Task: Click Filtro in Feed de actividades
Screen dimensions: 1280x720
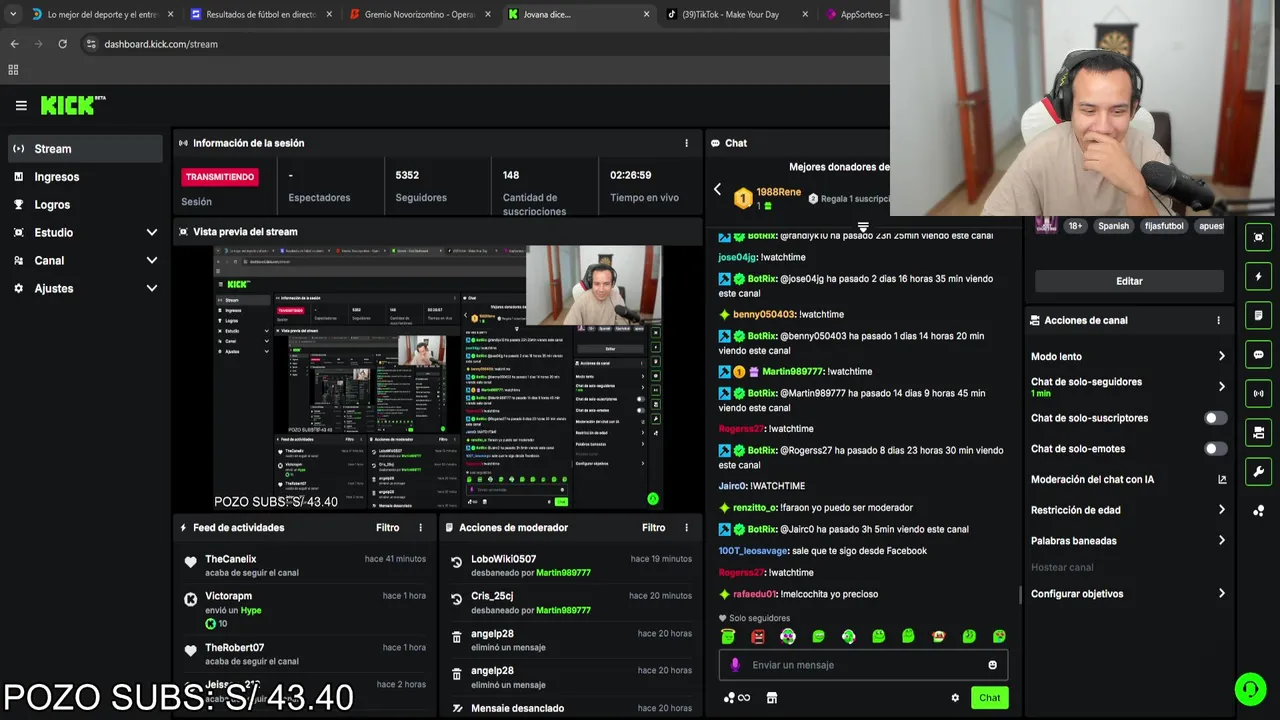Action: (388, 528)
